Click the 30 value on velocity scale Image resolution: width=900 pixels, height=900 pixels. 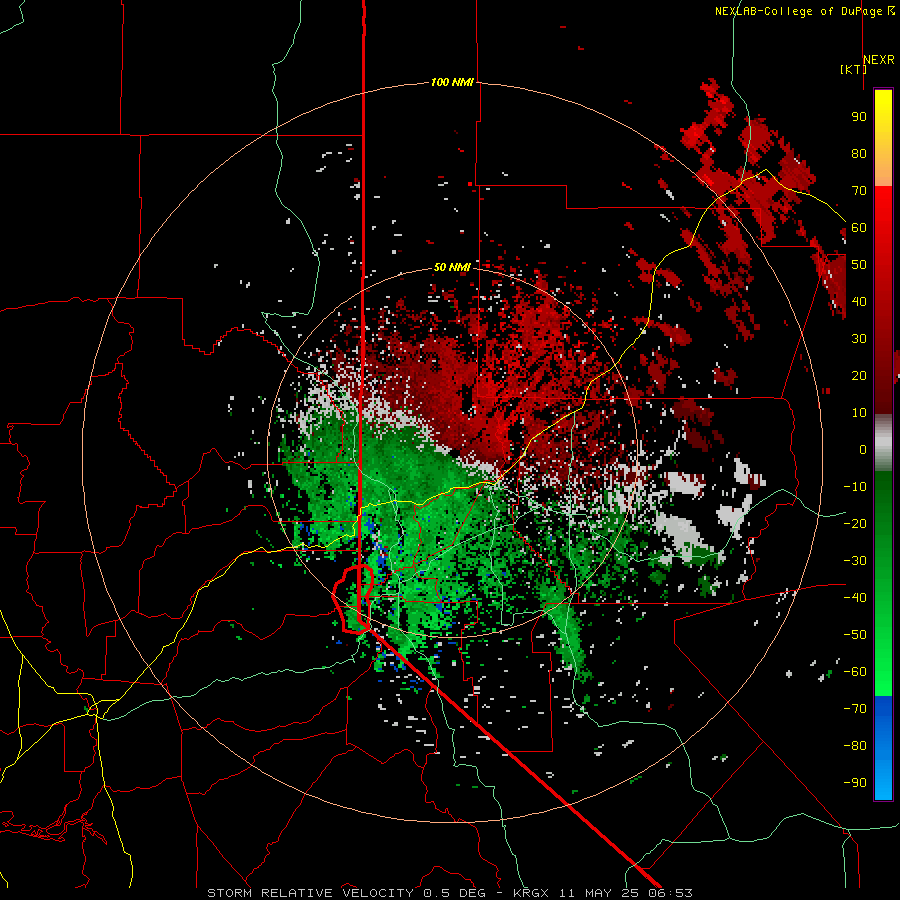(859, 339)
